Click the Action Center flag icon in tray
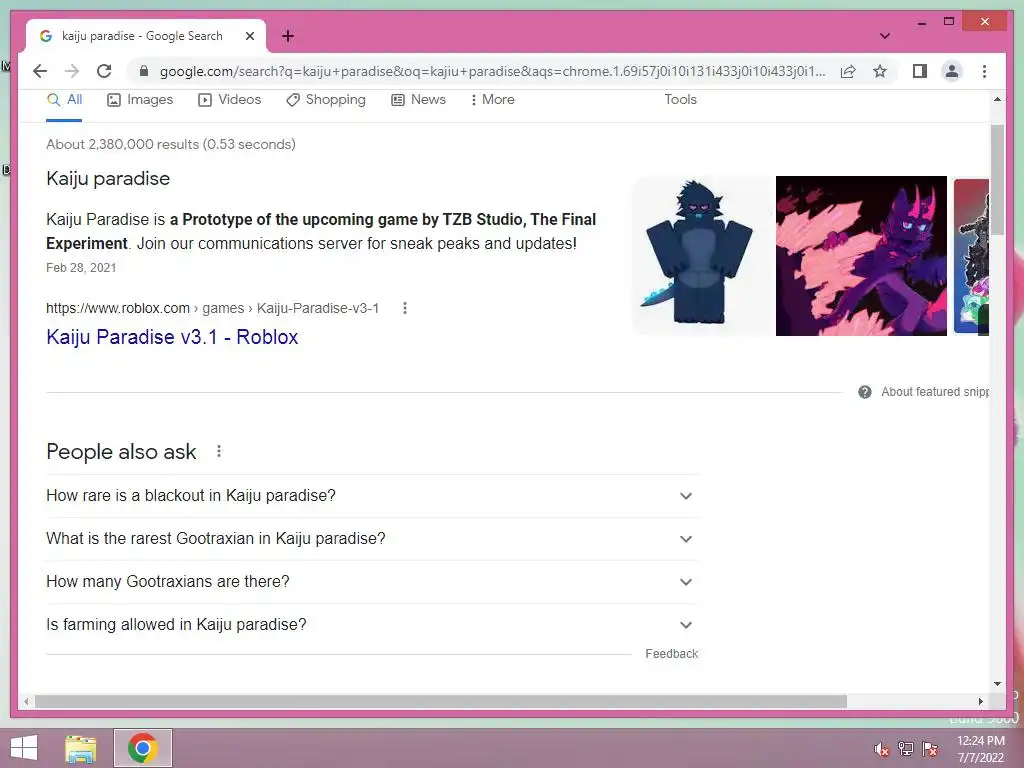The image size is (1024, 768). pyautogui.click(x=930, y=749)
